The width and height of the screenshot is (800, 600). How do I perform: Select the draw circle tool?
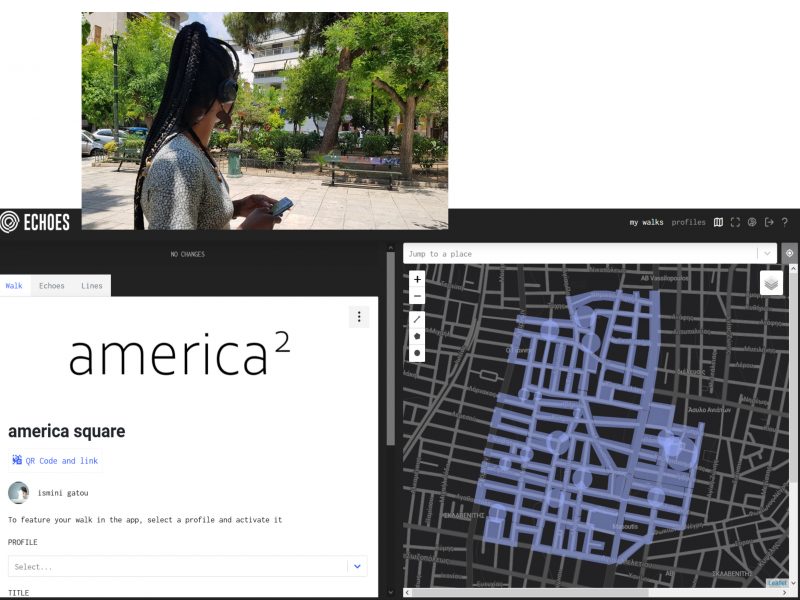[x=417, y=353]
